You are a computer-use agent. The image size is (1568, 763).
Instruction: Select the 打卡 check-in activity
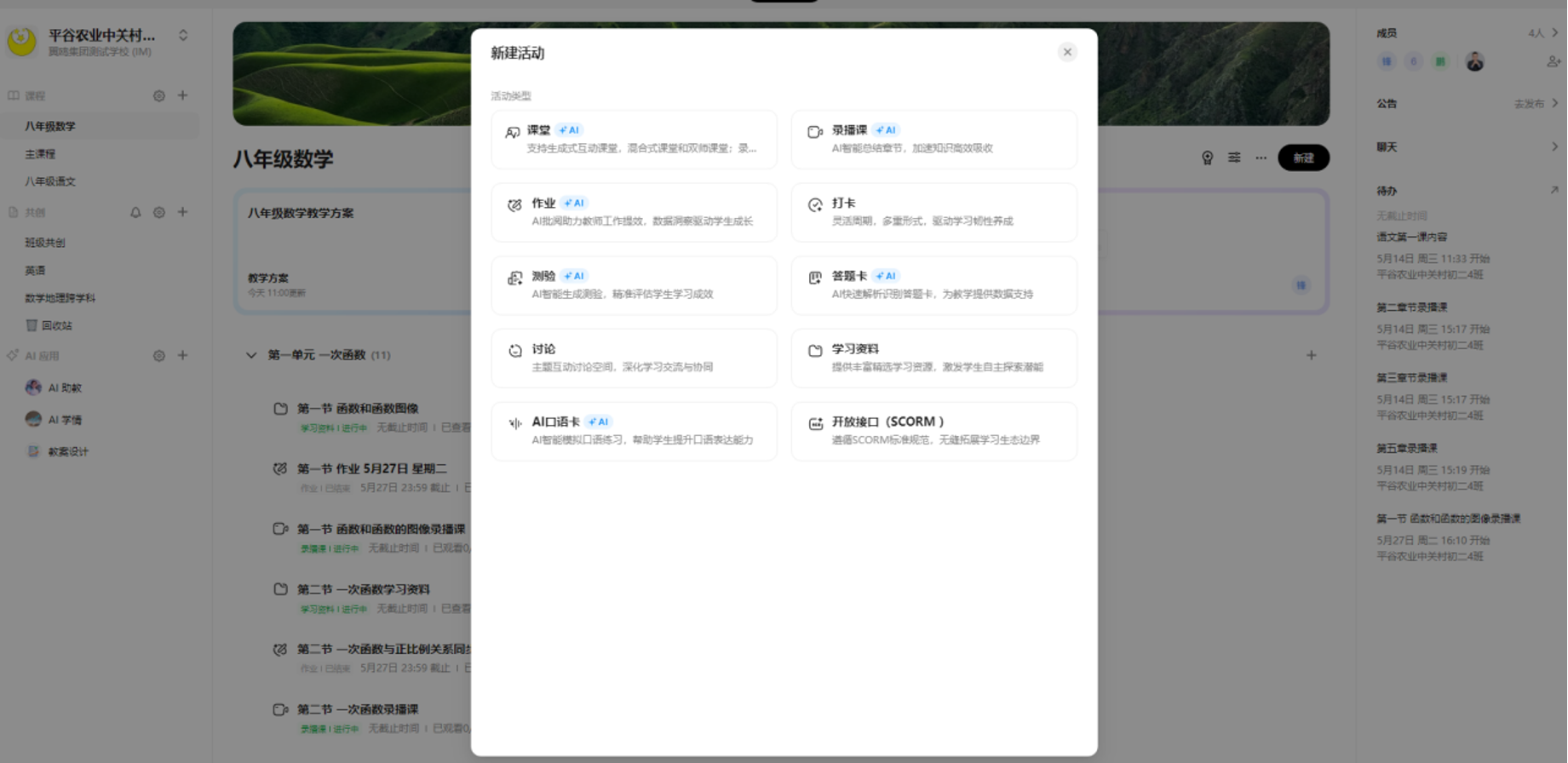point(933,212)
